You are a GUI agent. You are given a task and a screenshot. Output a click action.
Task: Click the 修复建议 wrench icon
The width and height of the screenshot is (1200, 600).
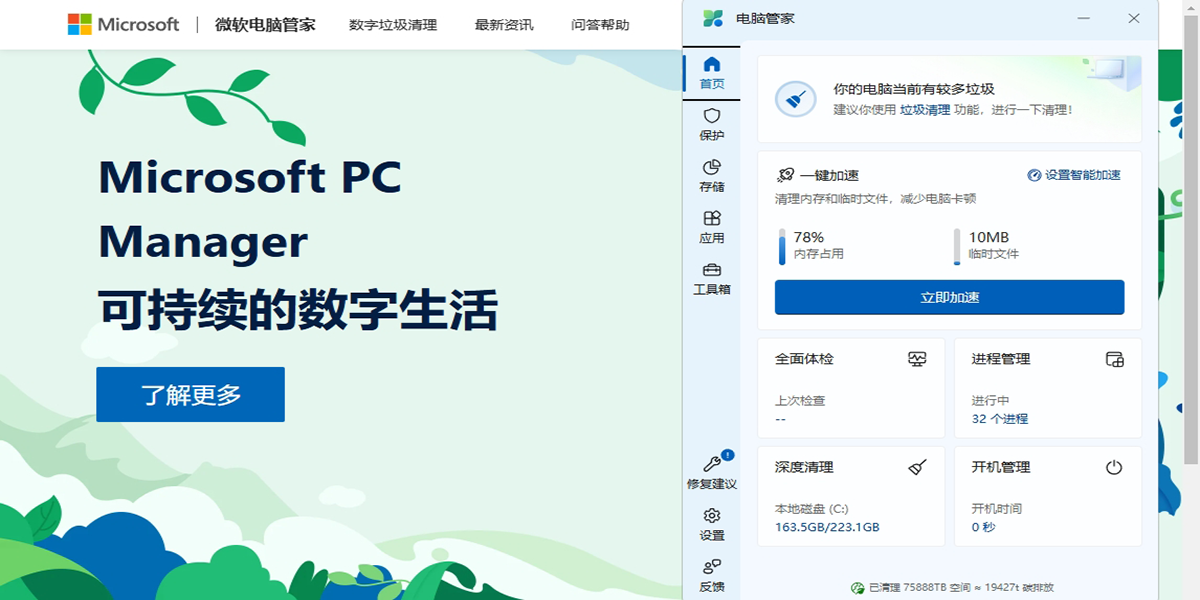point(712,464)
